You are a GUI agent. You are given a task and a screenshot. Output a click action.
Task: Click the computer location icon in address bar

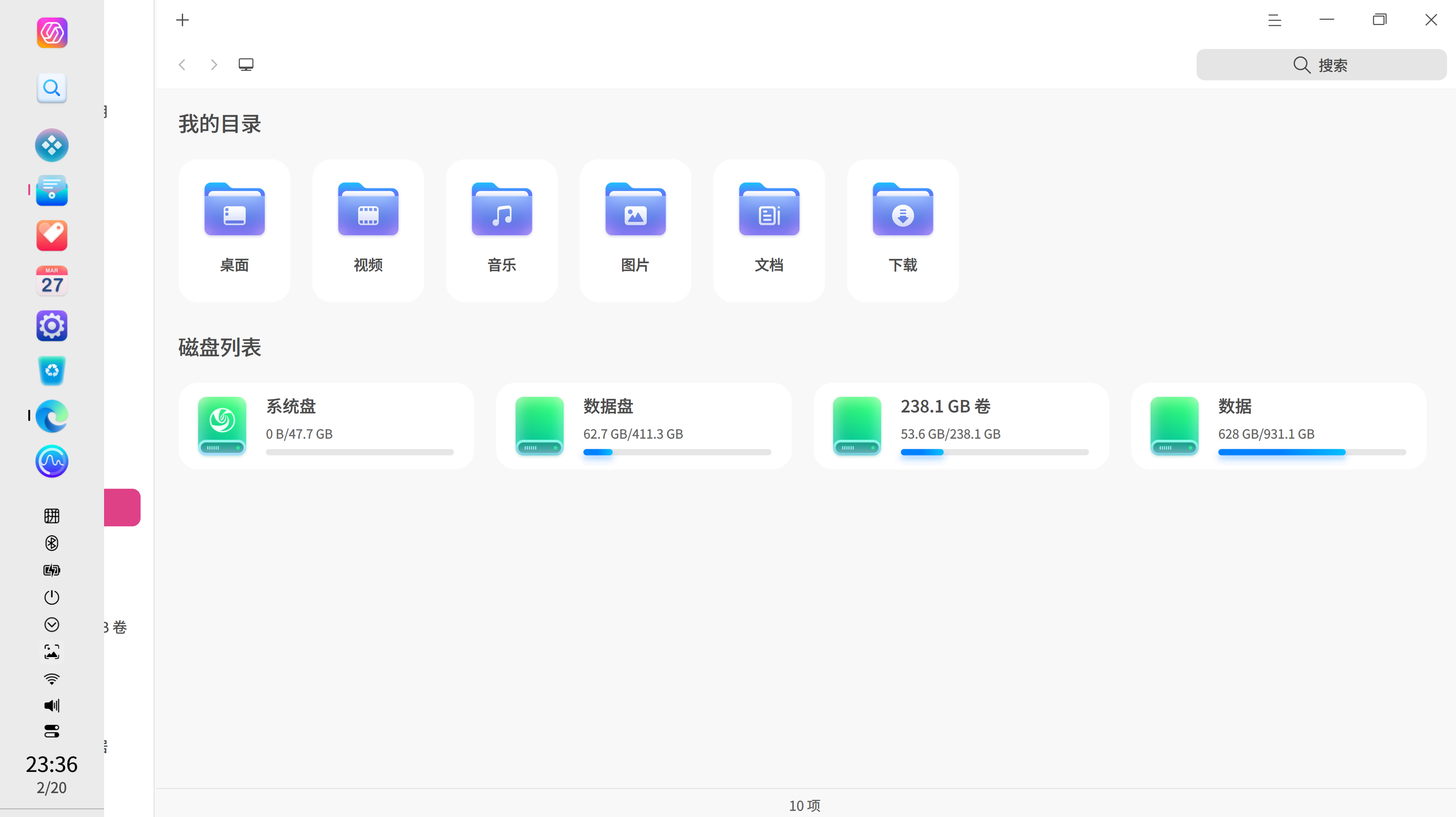[246, 65]
